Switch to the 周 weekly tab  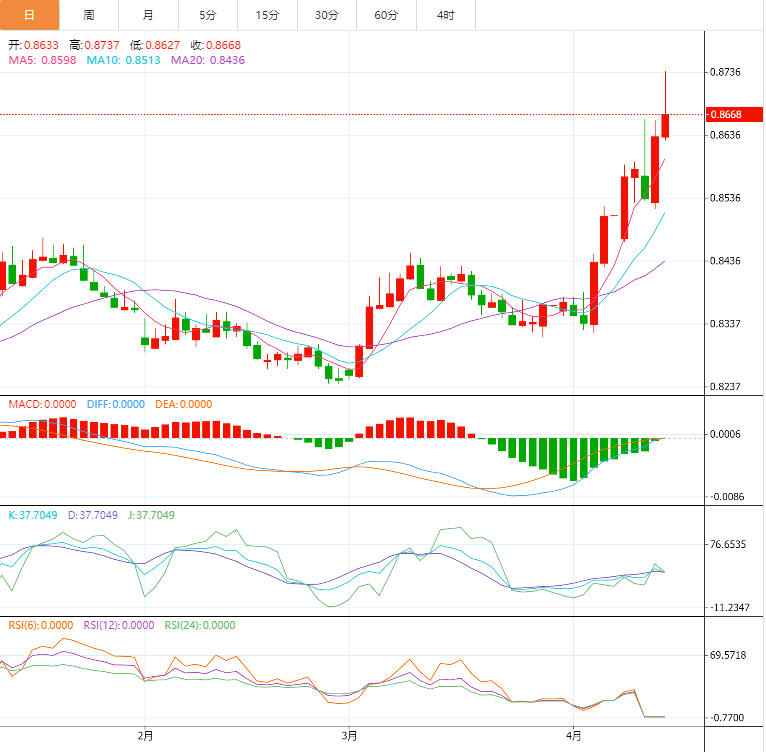[x=89, y=15]
